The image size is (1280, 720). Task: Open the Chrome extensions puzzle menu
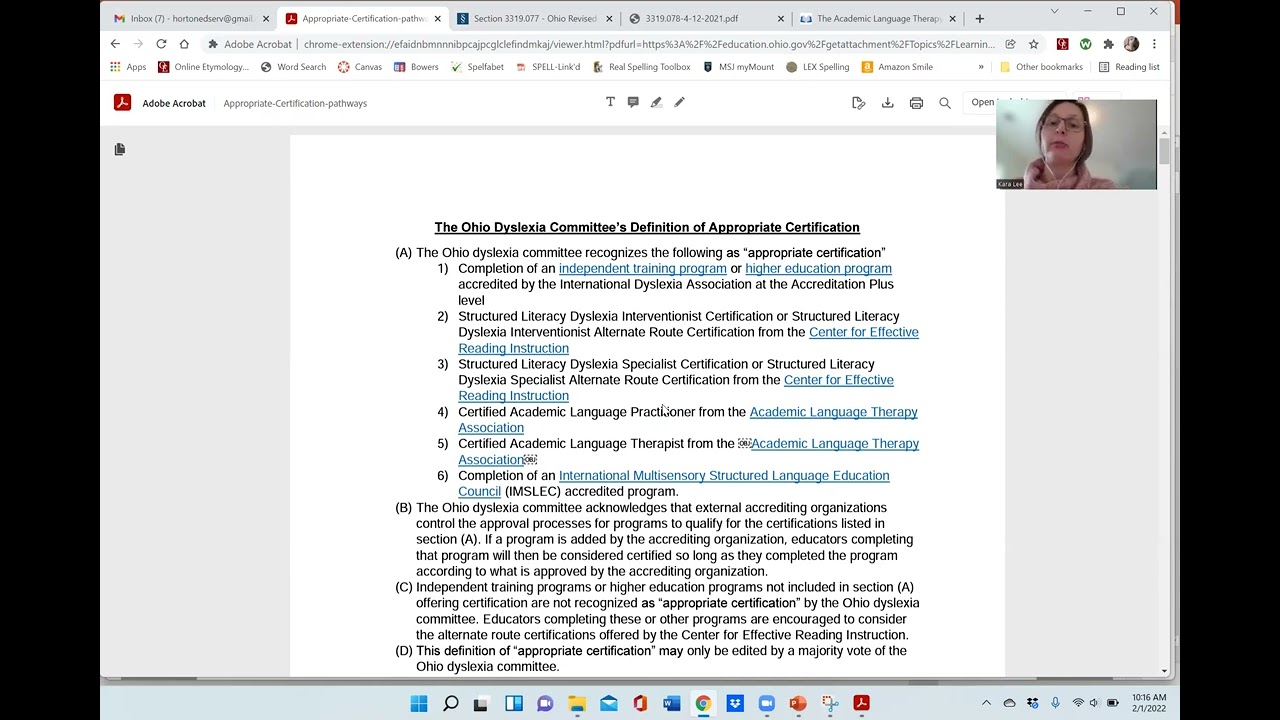(x=1108, y=44)
